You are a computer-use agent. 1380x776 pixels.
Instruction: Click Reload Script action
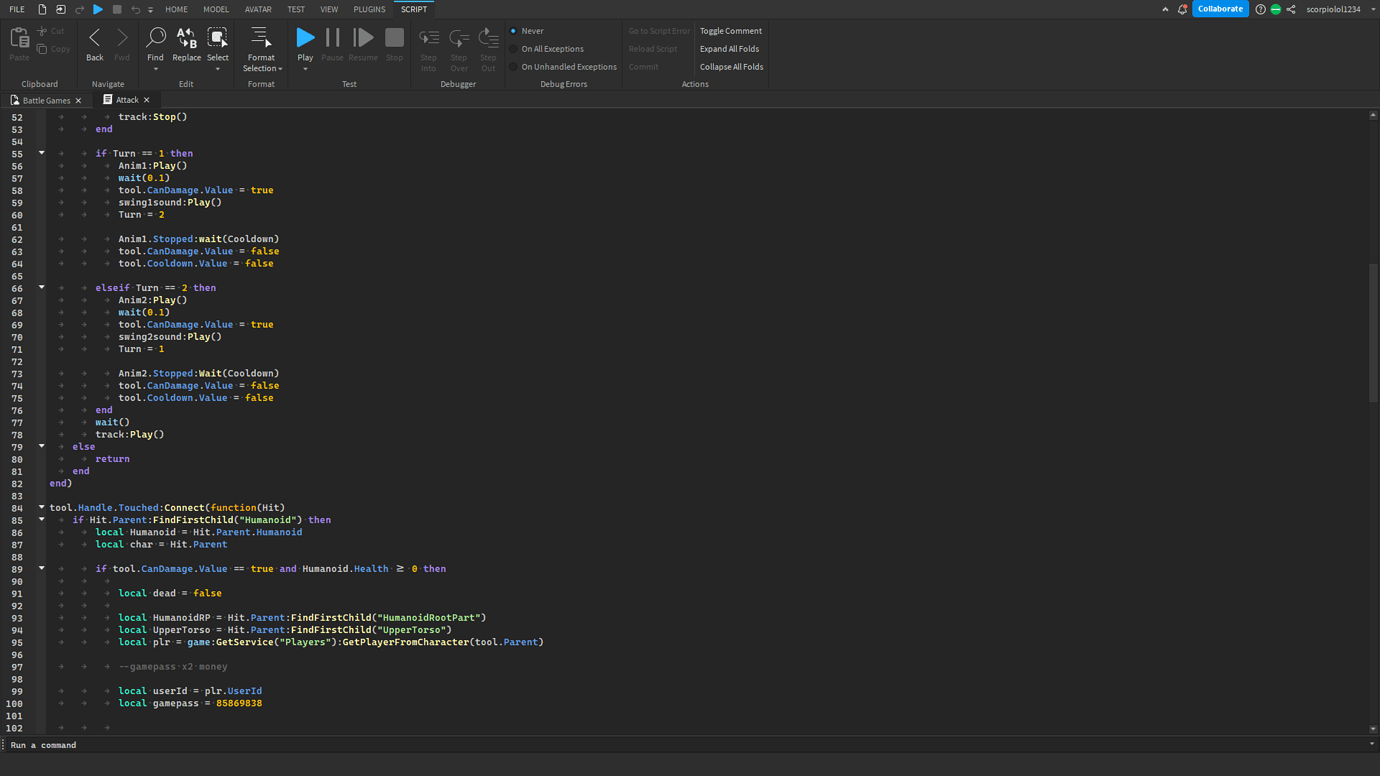pyautogui.click(x=653, y=49)
